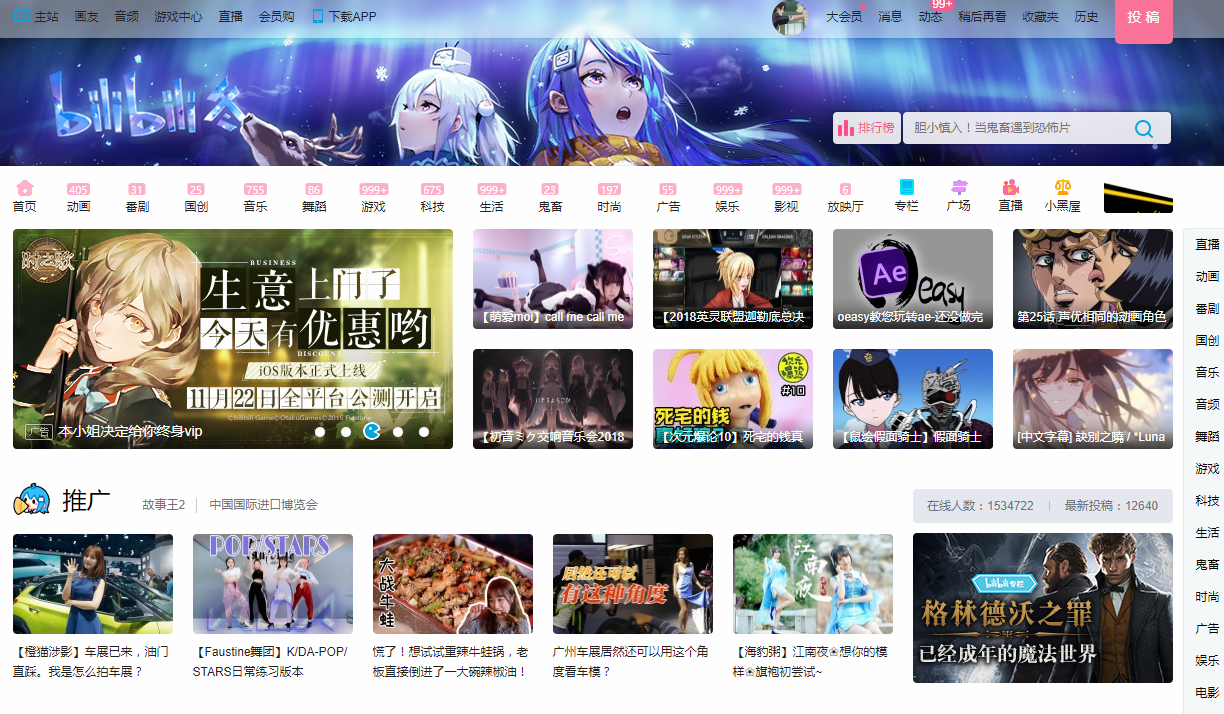This screenshot has height=714, width=1224.
Task: Open the 格林德沃之罪 promo banner
Action: 1043,608
